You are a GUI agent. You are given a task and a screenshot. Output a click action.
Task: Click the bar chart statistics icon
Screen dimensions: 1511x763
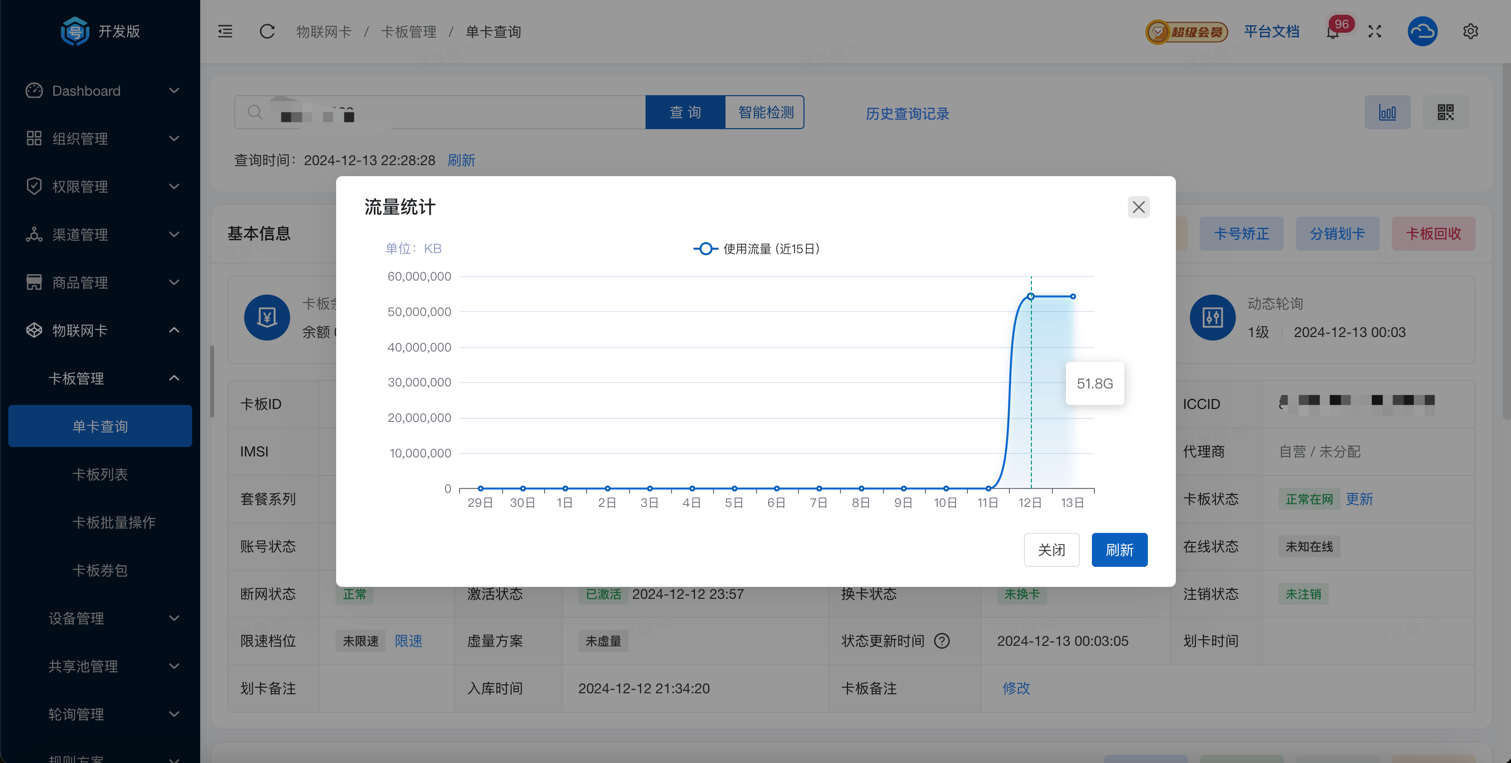point(1387,113)
